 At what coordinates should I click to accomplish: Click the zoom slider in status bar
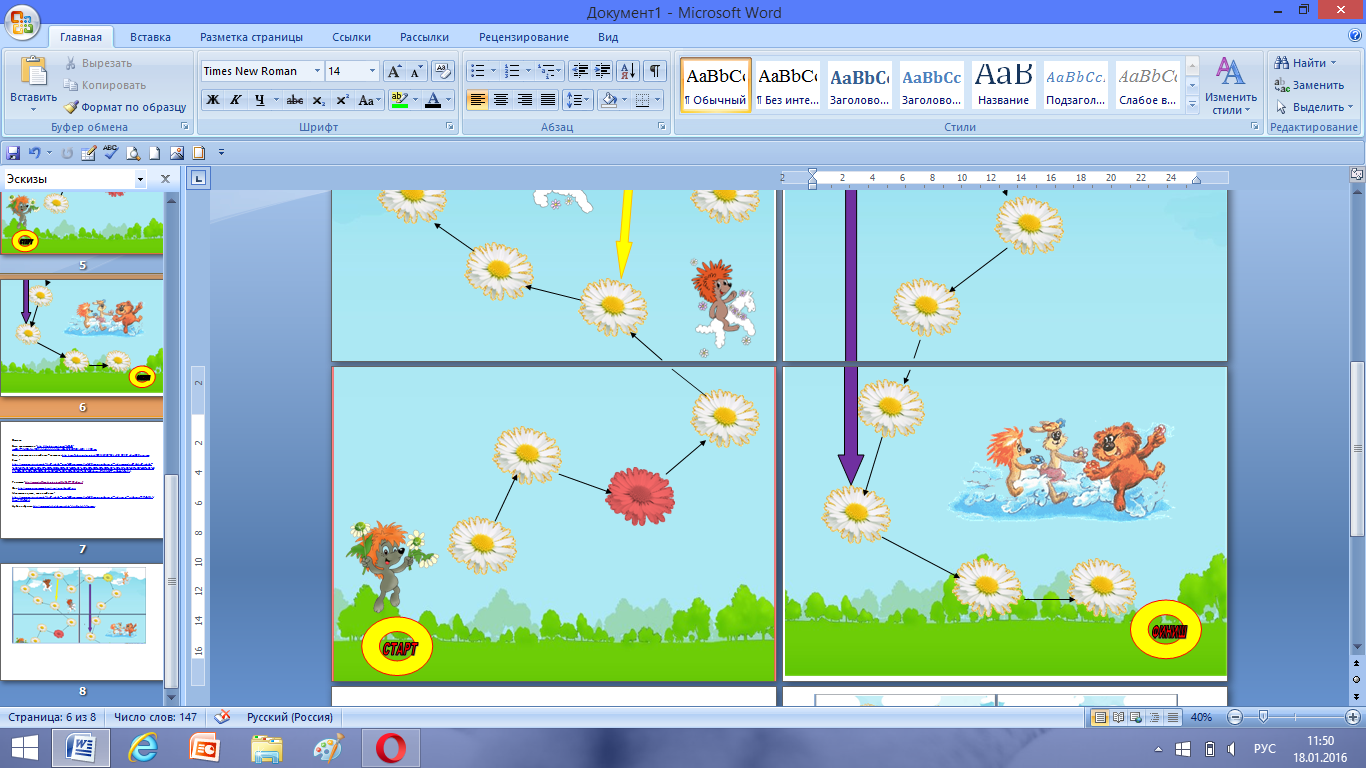(x=1264, y=717)
